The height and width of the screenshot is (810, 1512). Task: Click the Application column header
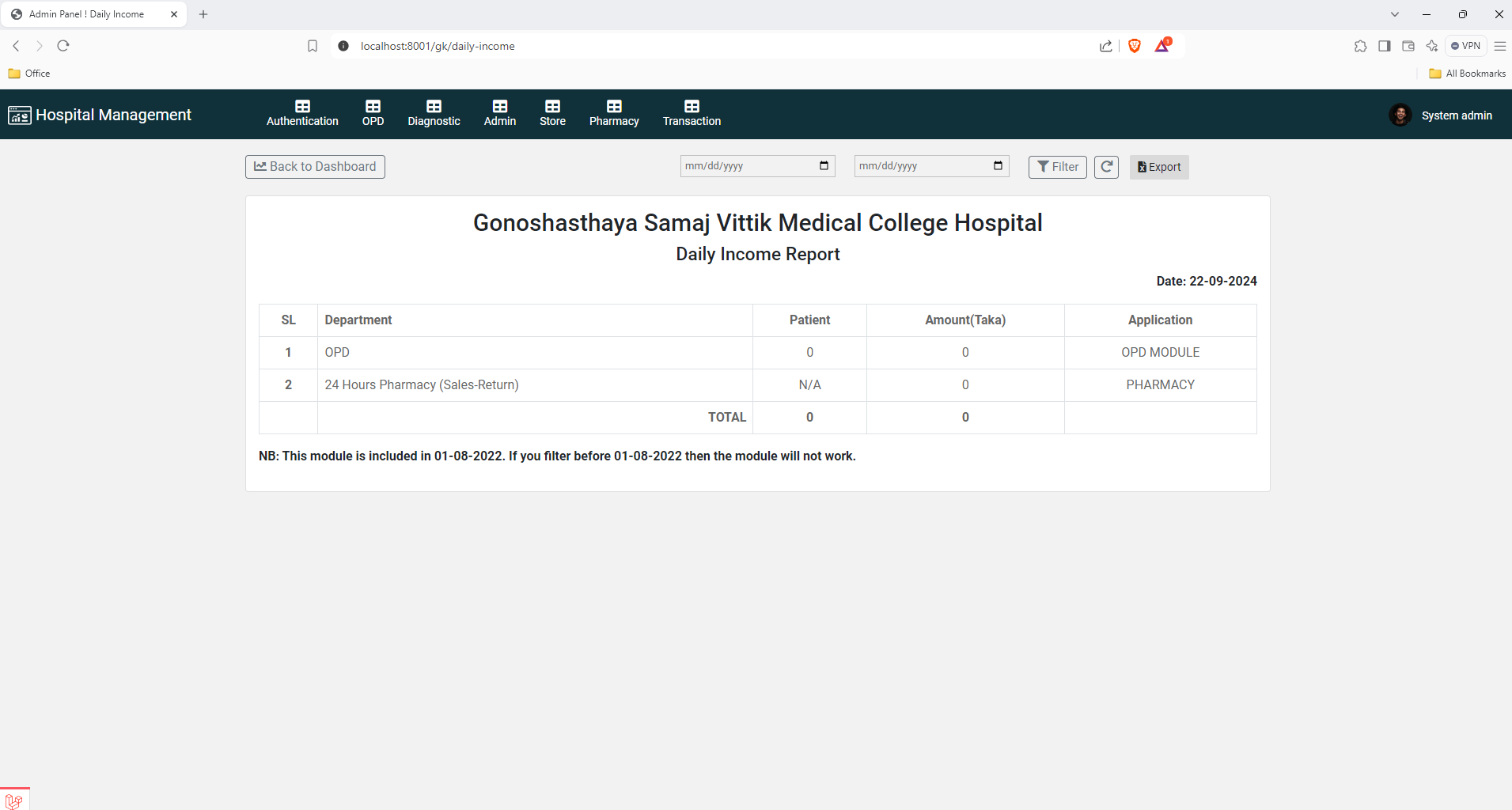pos(1160,320)
